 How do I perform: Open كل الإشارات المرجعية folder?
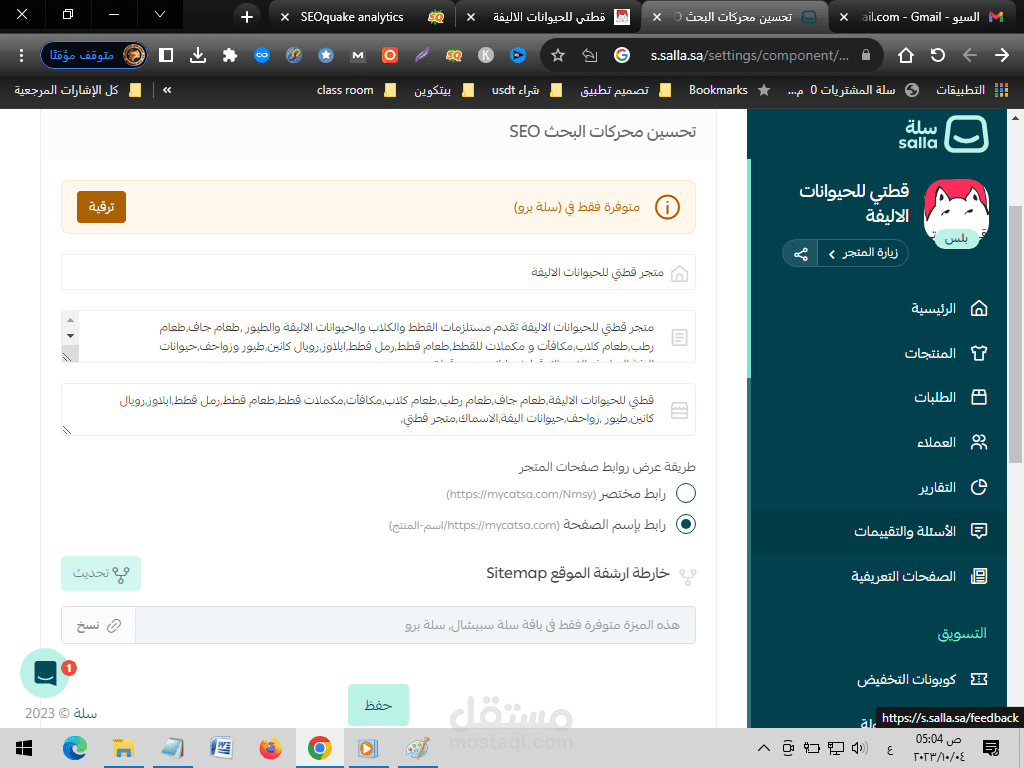point(78,90)
